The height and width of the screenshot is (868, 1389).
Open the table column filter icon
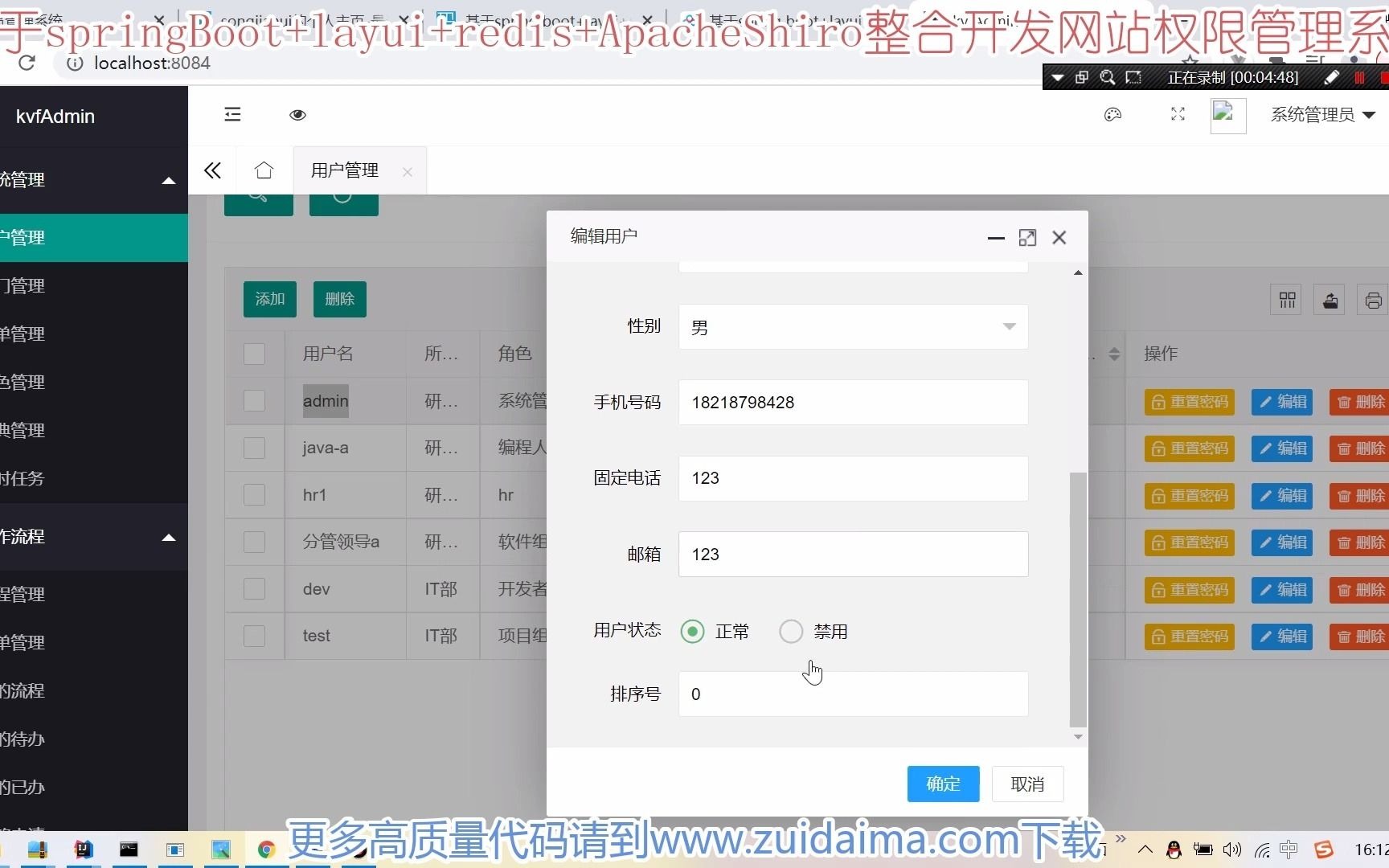(1288, 301)
